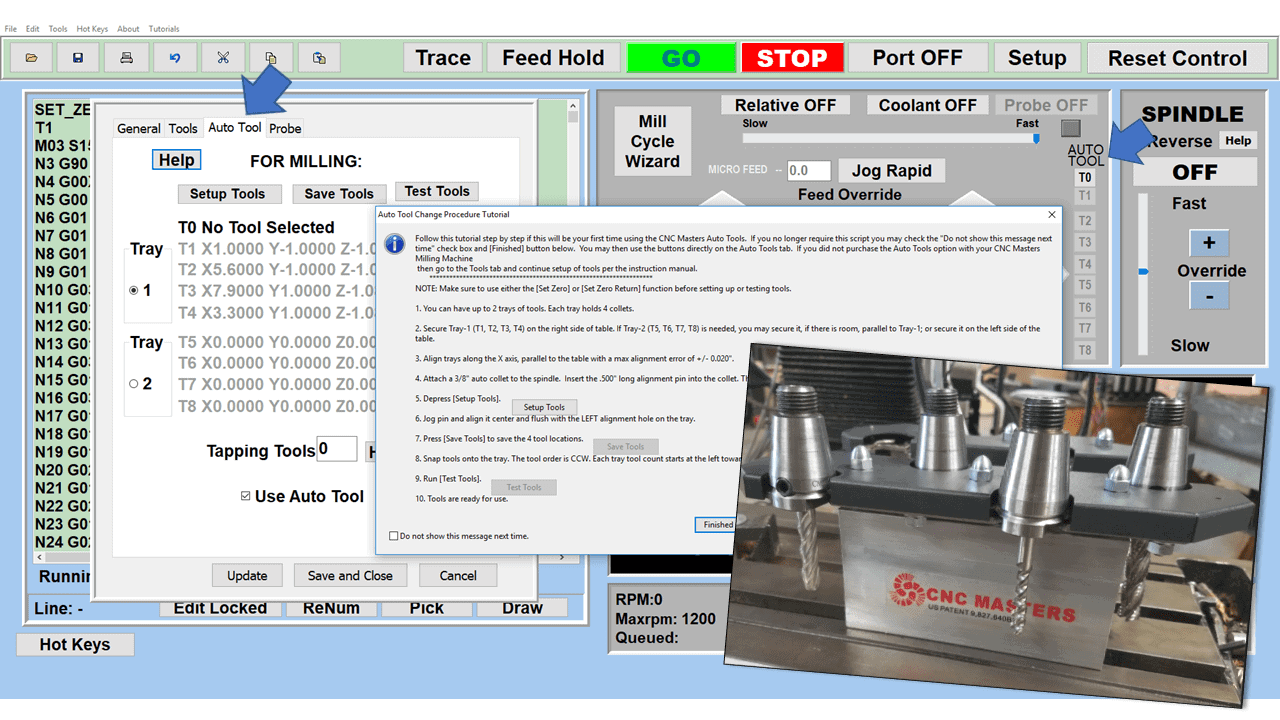Toggle the Port OFF button
1280x720 pixels.
coord(917,58)
